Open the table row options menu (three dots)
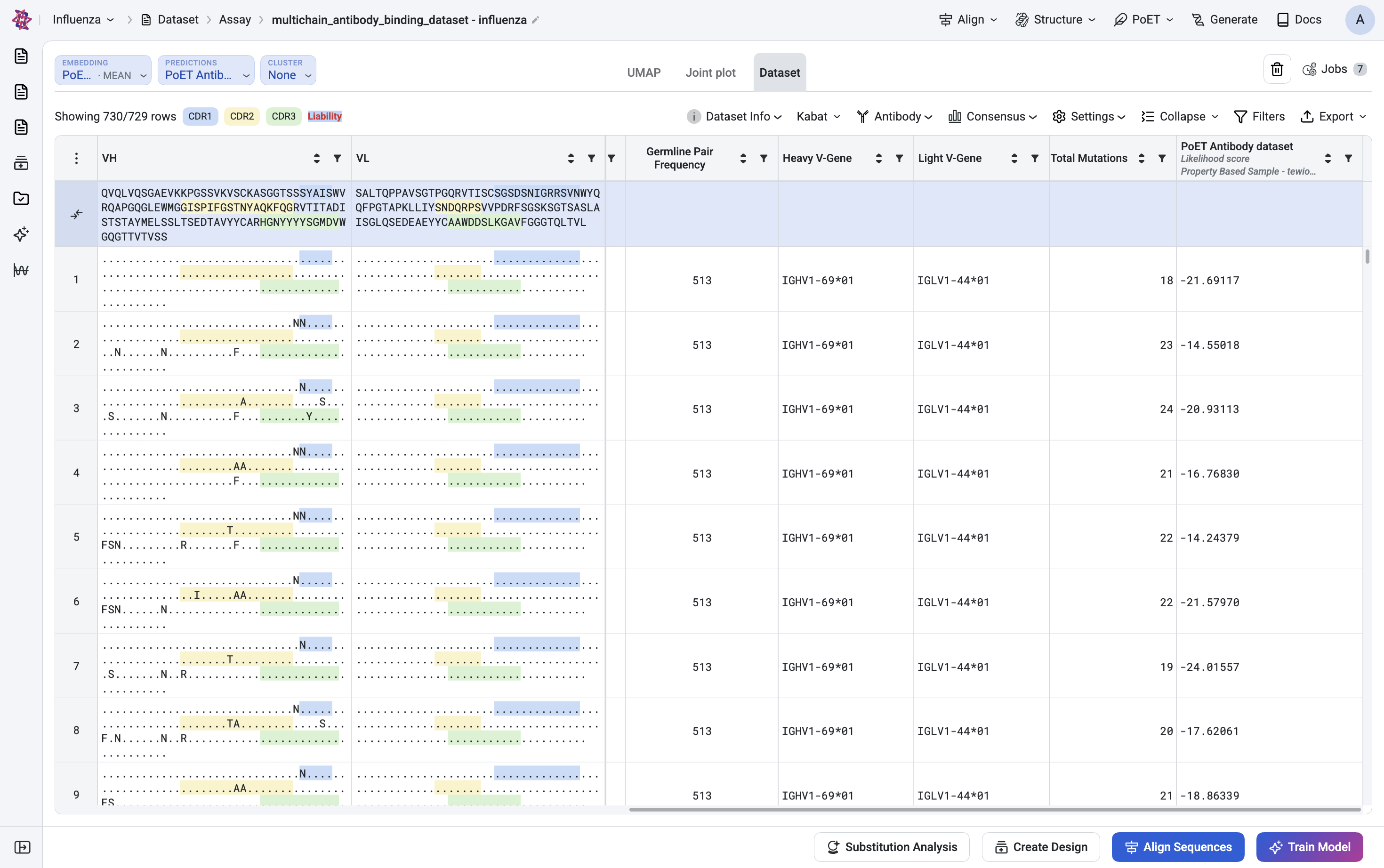This screenshot has height=868, width=1384. pyautogui.click(x=76, y=159)
